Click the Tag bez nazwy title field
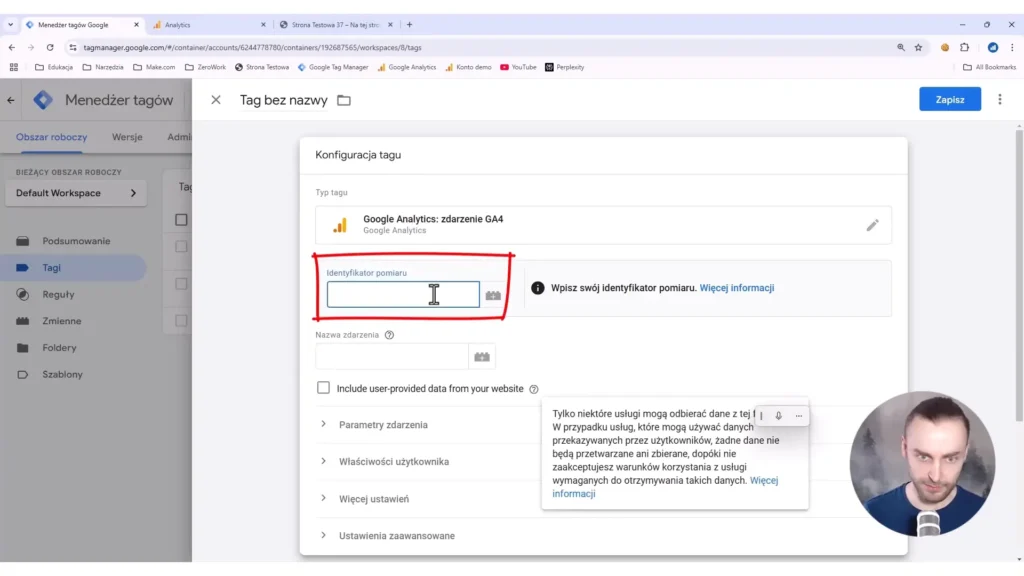Screen dimensions: 1024x576 (x=283, y=100)
